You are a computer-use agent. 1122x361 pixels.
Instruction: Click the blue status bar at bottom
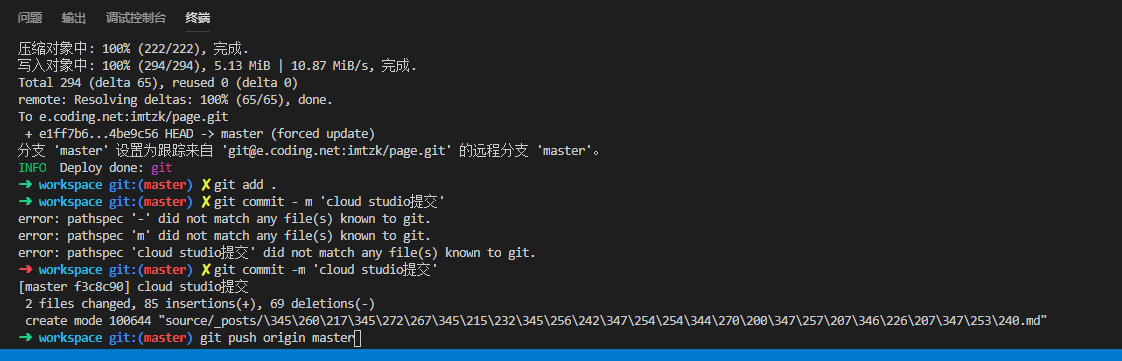tap(561, 355)
